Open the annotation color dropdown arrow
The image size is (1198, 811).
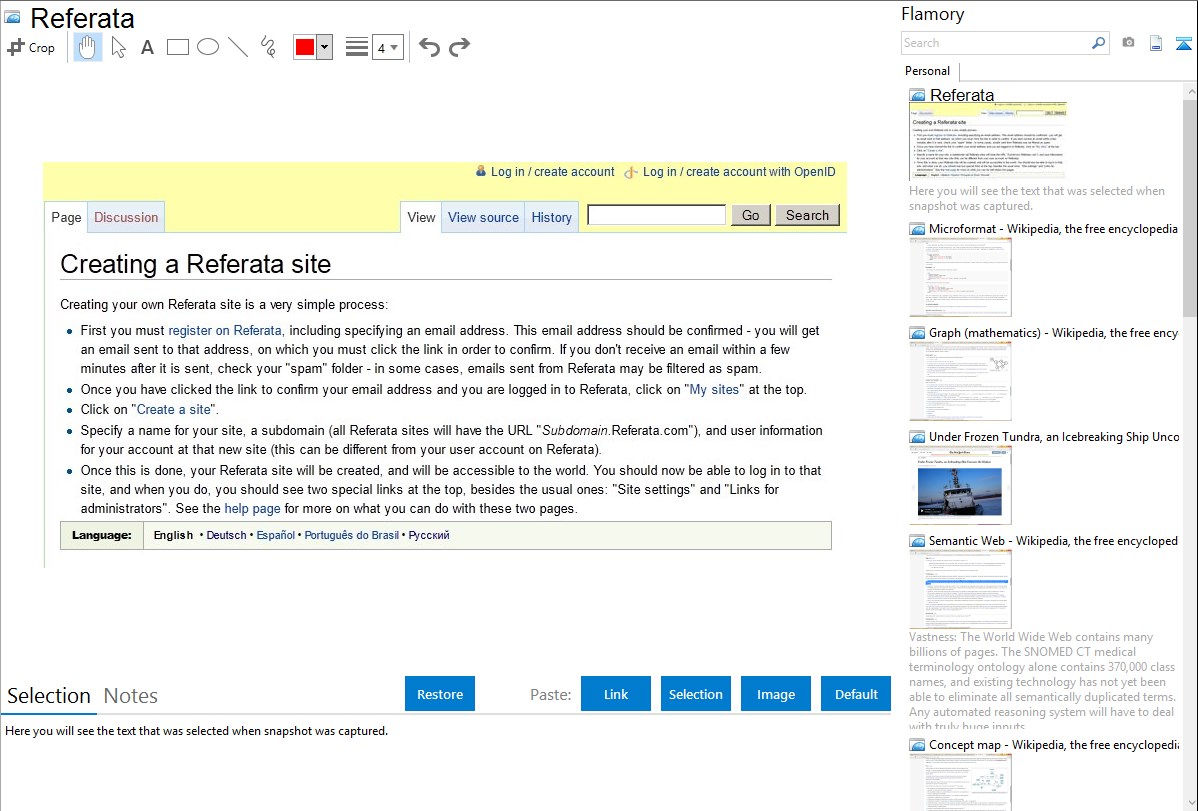(325, 47)
